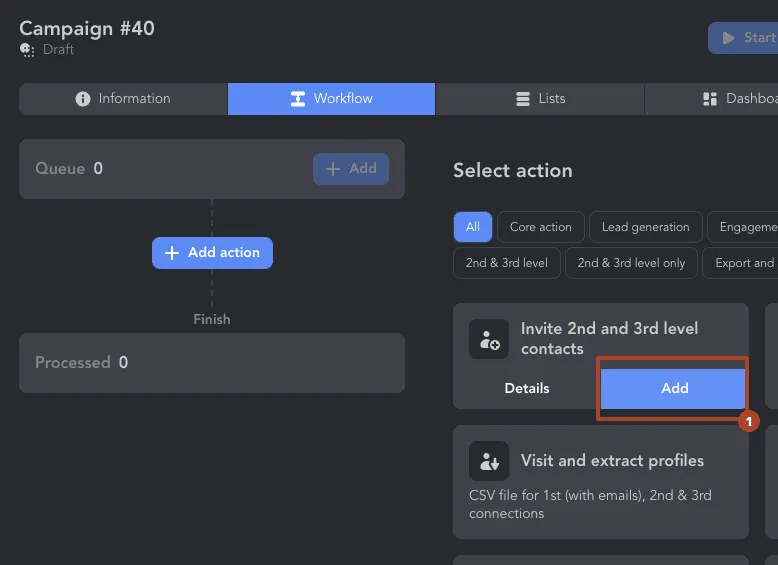Viewport: 778px width, 565px height.
Task: Click the Add action button
Action: [x=212, y=253]
